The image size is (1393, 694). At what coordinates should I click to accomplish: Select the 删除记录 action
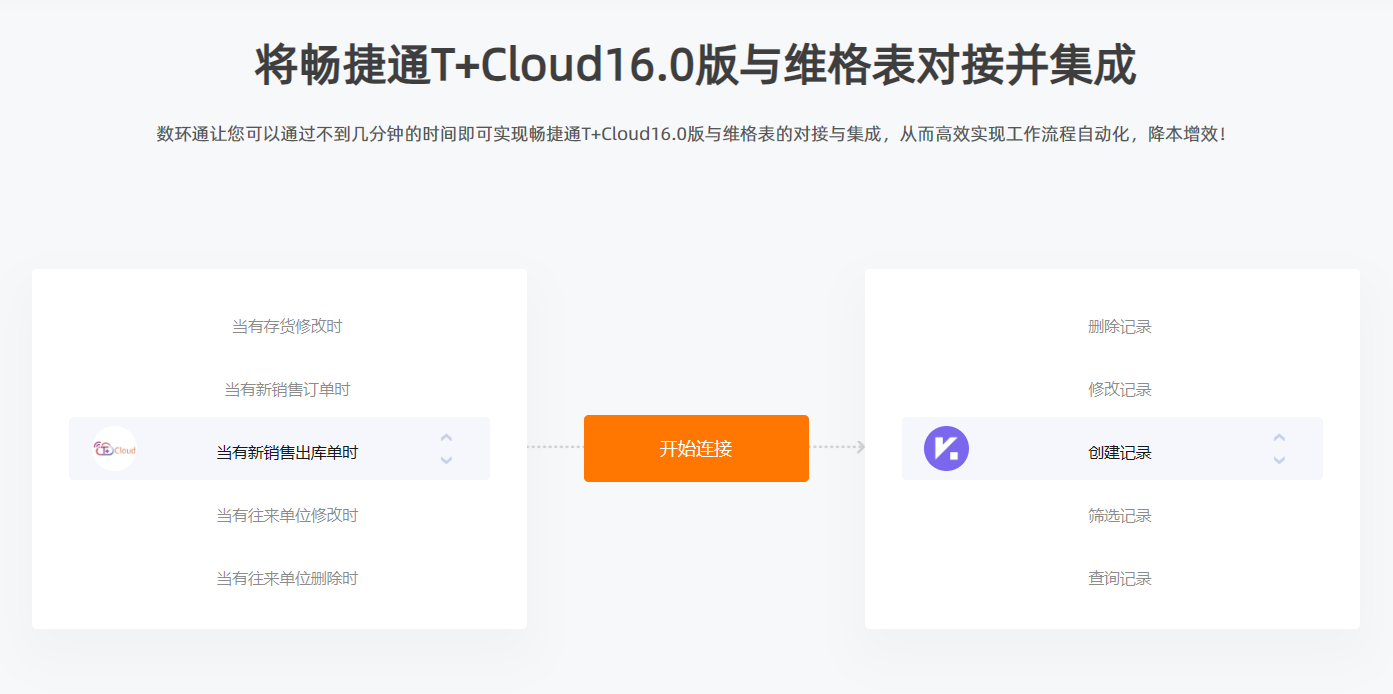click(x=1119, y=326)
